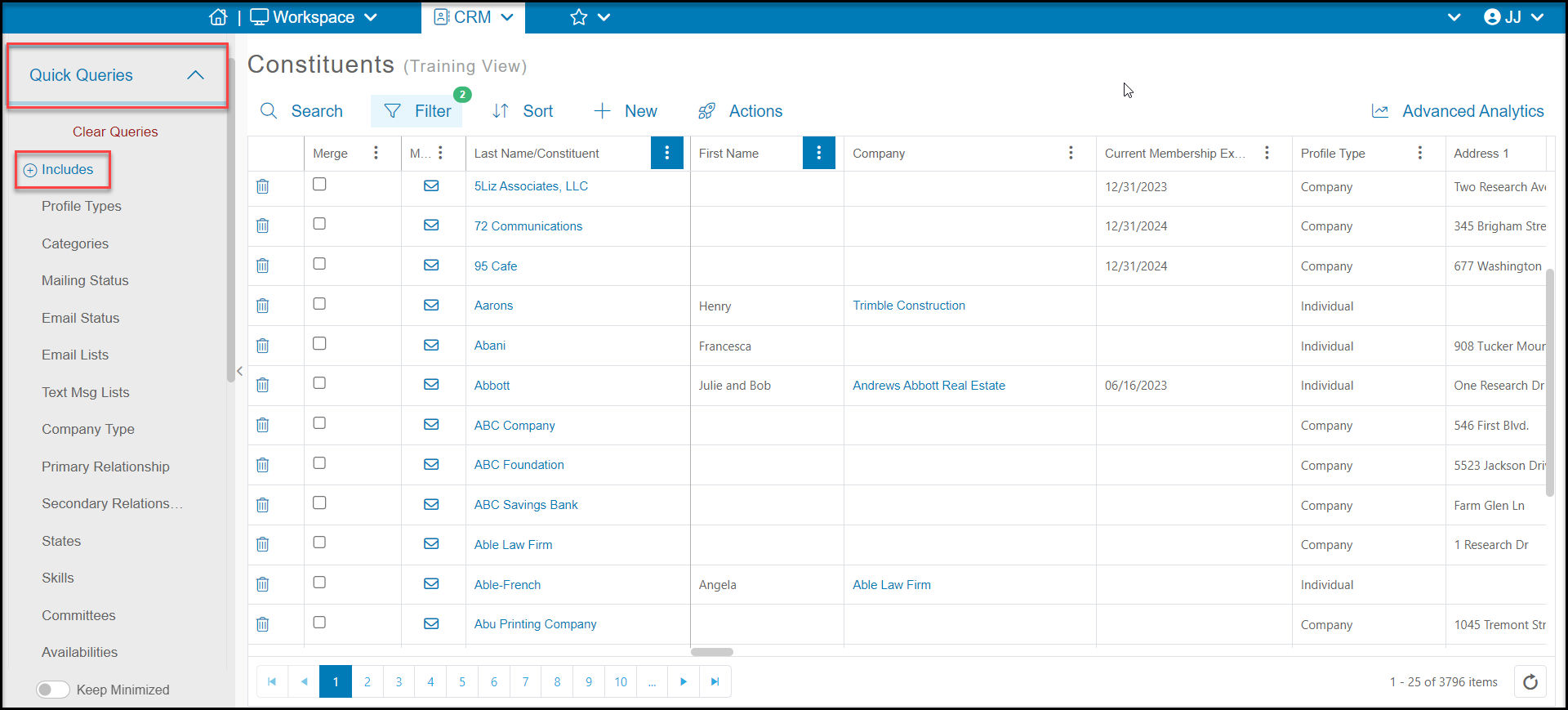Toggle the Keep Minimized switch
This screenshot has width=1568, height=710.
click(53, 690)
